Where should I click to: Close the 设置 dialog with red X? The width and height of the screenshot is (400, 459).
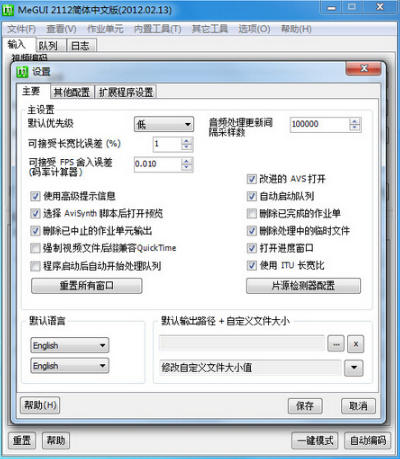tap(364, 69)
